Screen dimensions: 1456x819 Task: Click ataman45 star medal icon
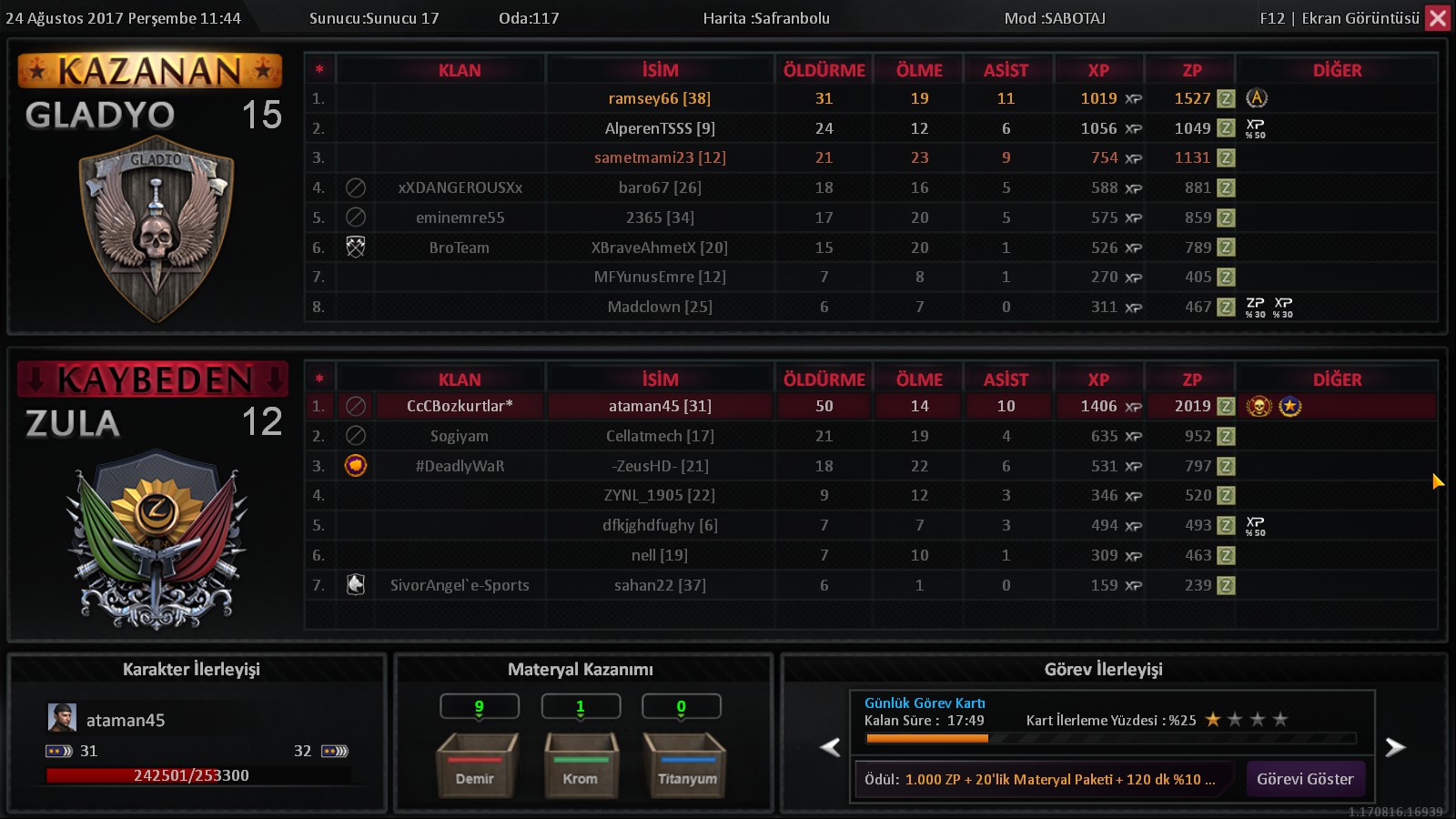[1289, 406]
